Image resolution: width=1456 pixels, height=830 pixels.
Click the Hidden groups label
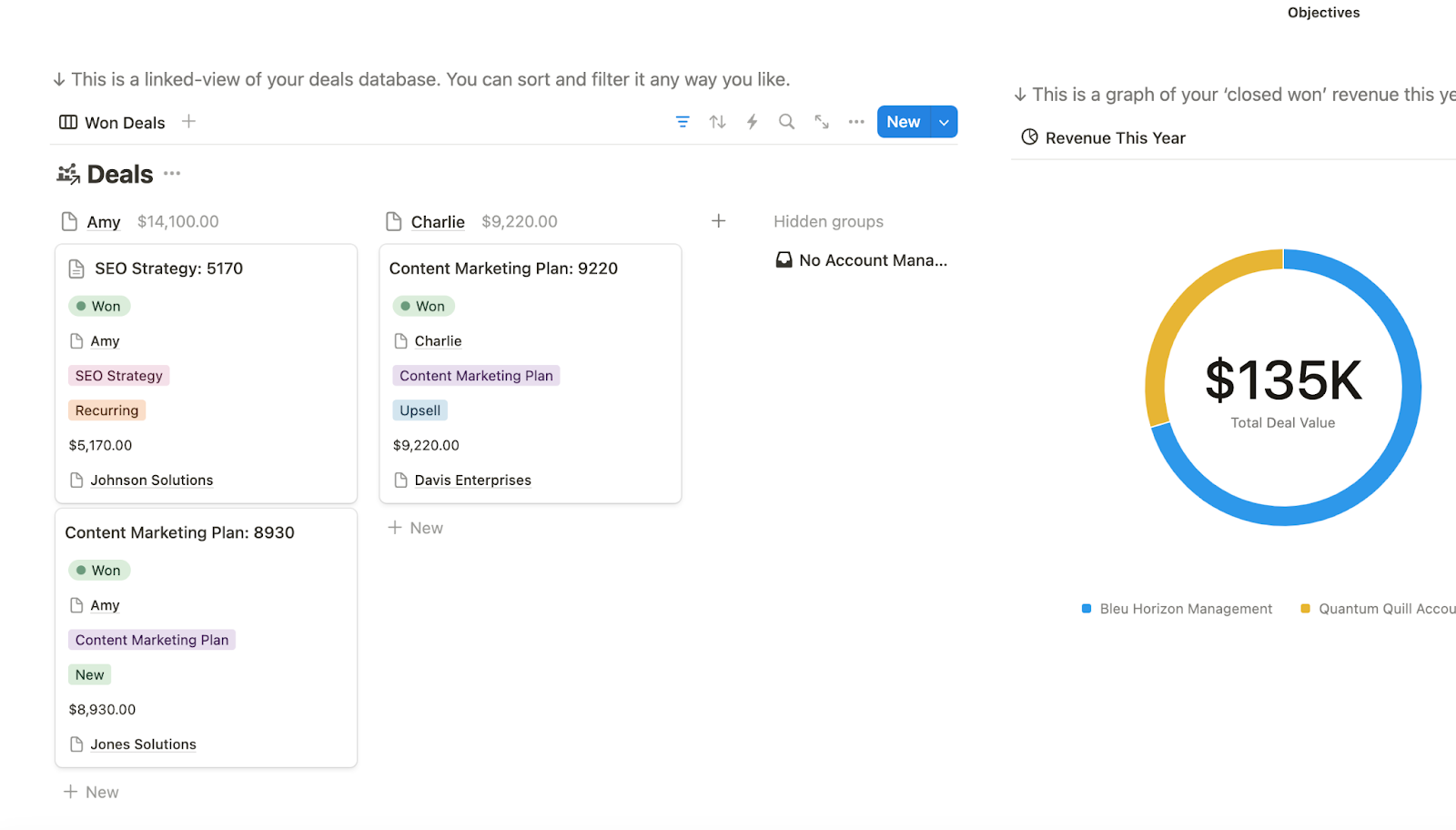[x=828, y=221]
